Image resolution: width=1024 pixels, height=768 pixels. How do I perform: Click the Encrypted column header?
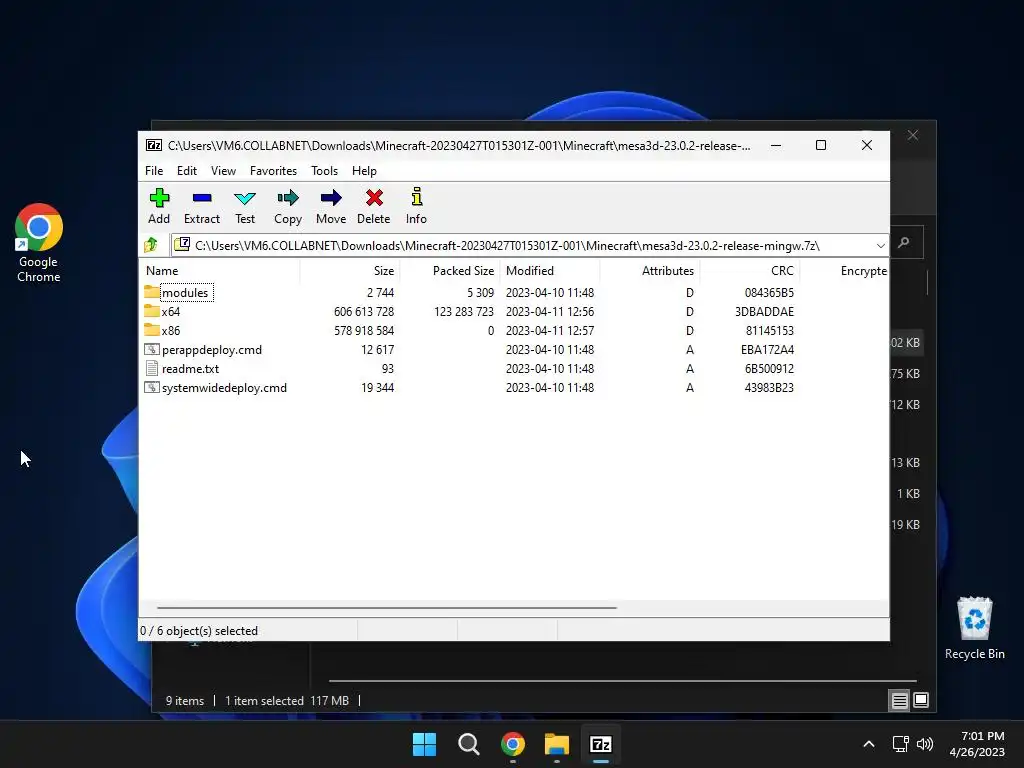click(844, 270)
